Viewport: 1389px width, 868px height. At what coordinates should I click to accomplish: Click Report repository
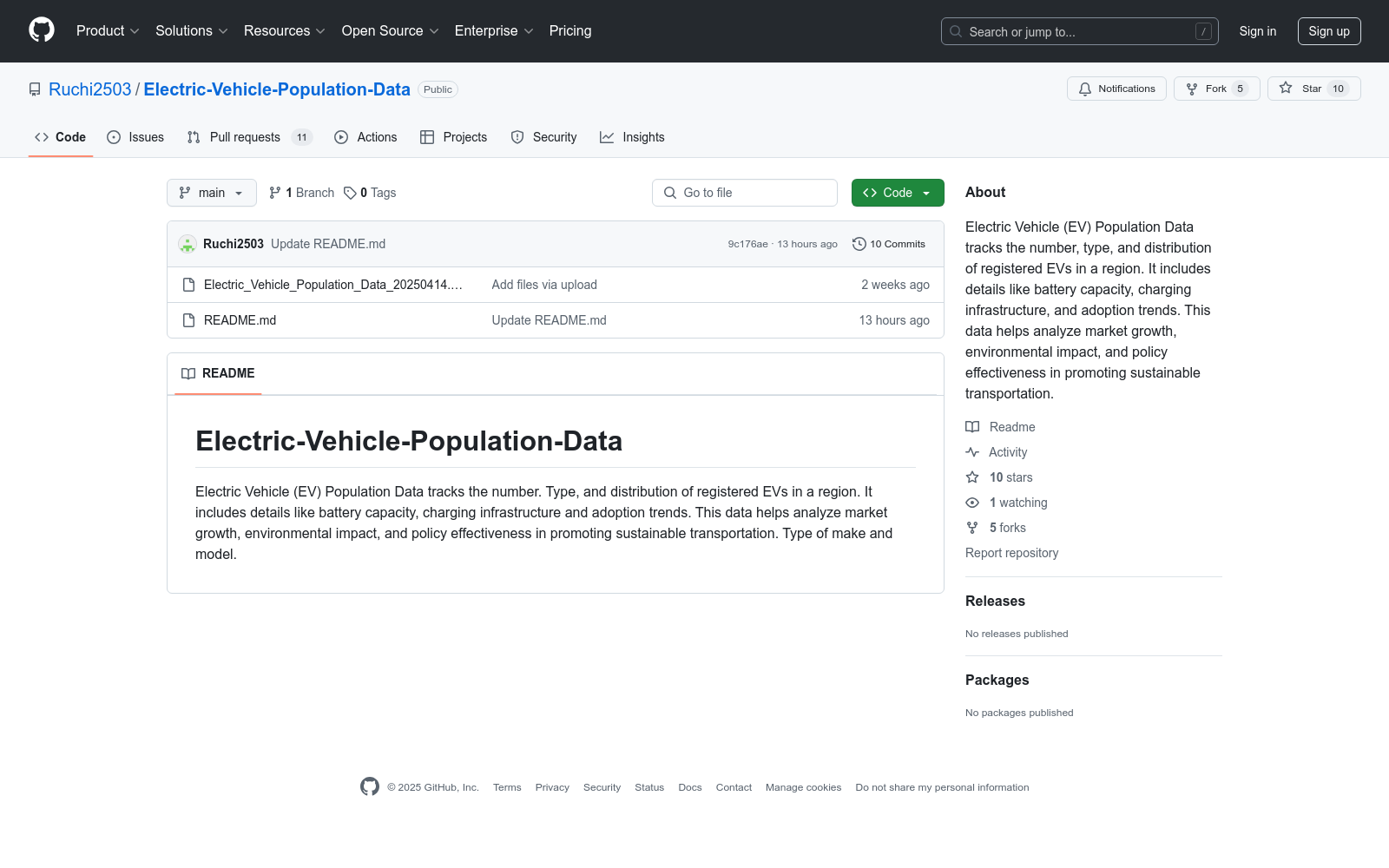click(x=1012, y=553)
